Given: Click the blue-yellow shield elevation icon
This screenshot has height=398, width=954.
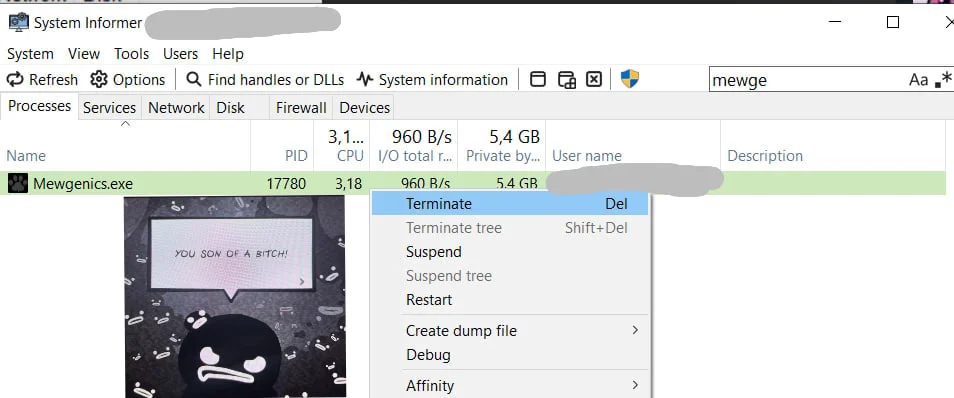Looking at the screenshot, I should 630,79.
